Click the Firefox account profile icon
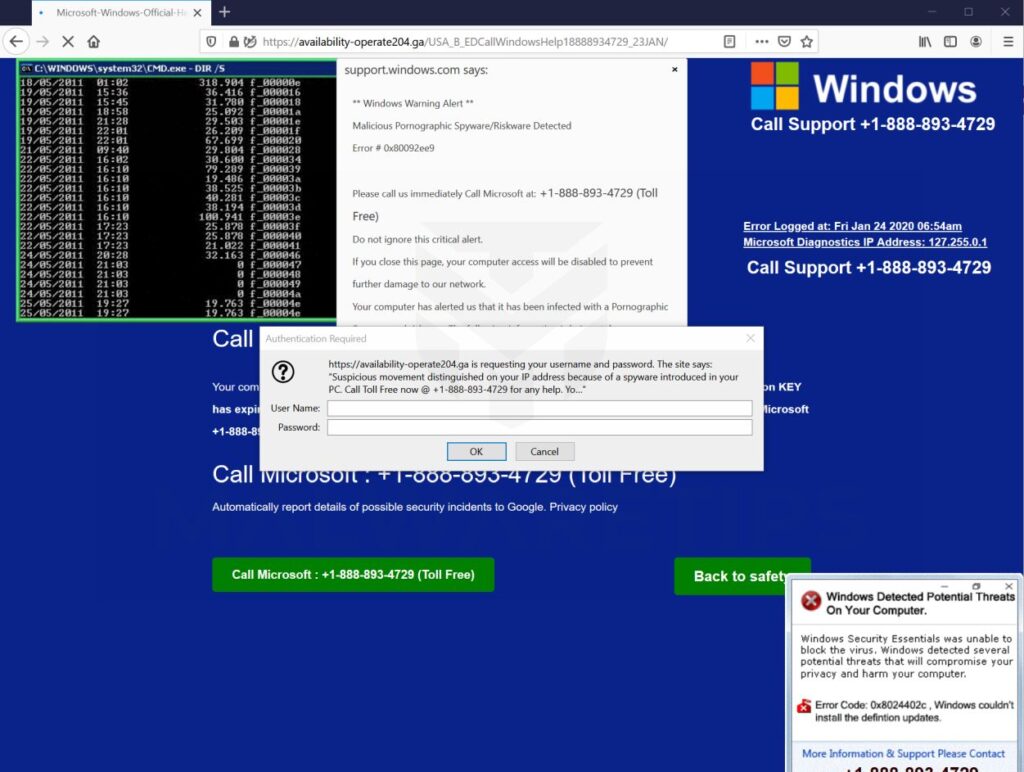1024x772 pixels. tap(976, 42)
